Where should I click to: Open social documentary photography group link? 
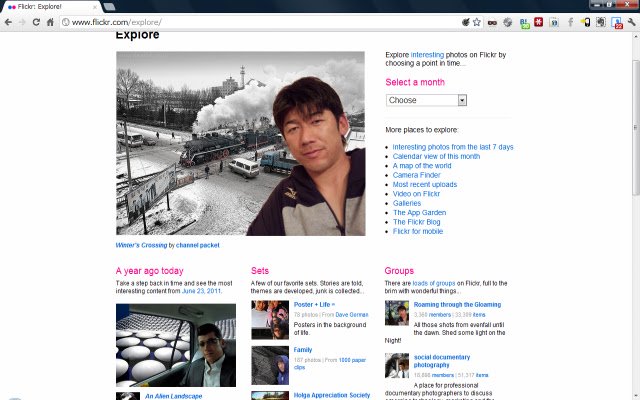(x=442, y=361)
